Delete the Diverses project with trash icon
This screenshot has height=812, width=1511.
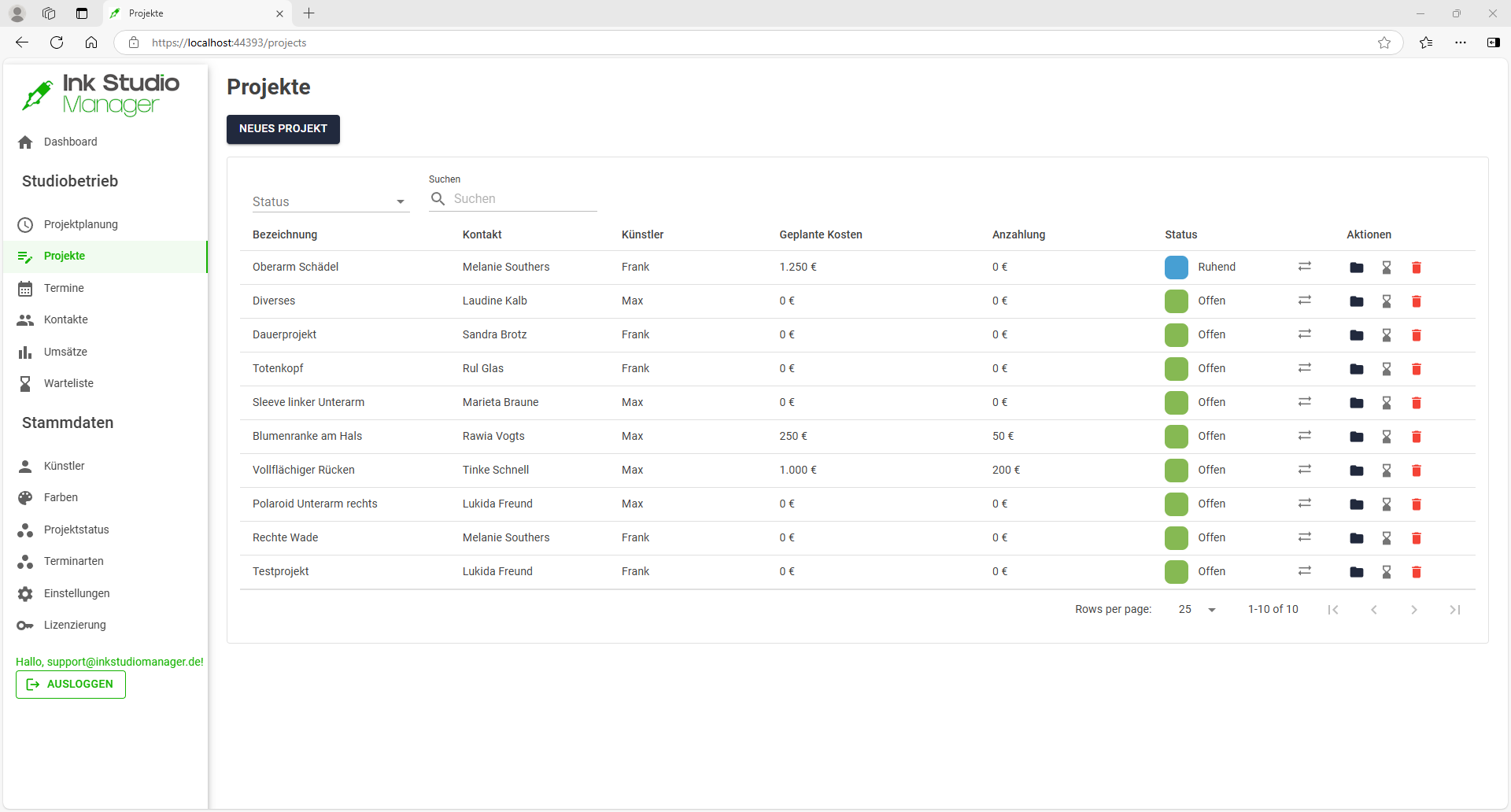(x=1416, y=301)
